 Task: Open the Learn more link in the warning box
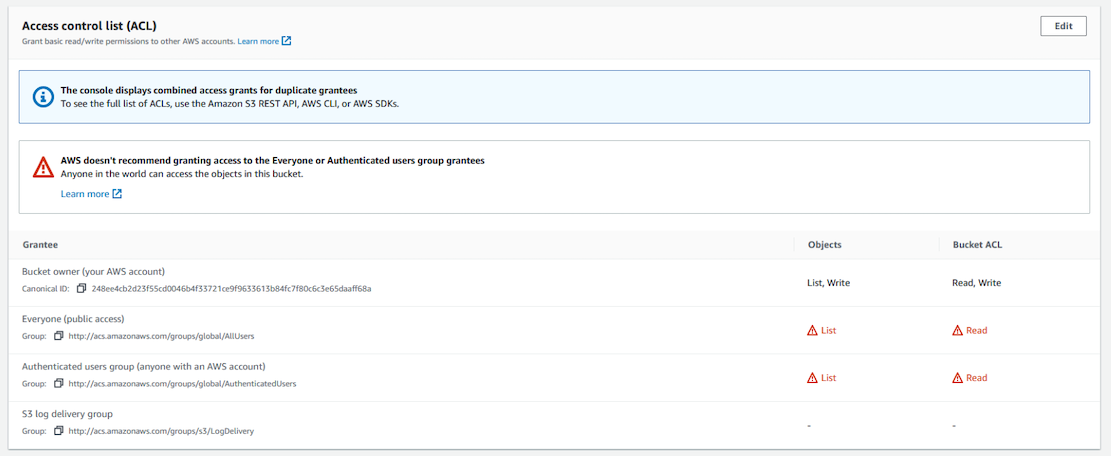pos(91,194)
